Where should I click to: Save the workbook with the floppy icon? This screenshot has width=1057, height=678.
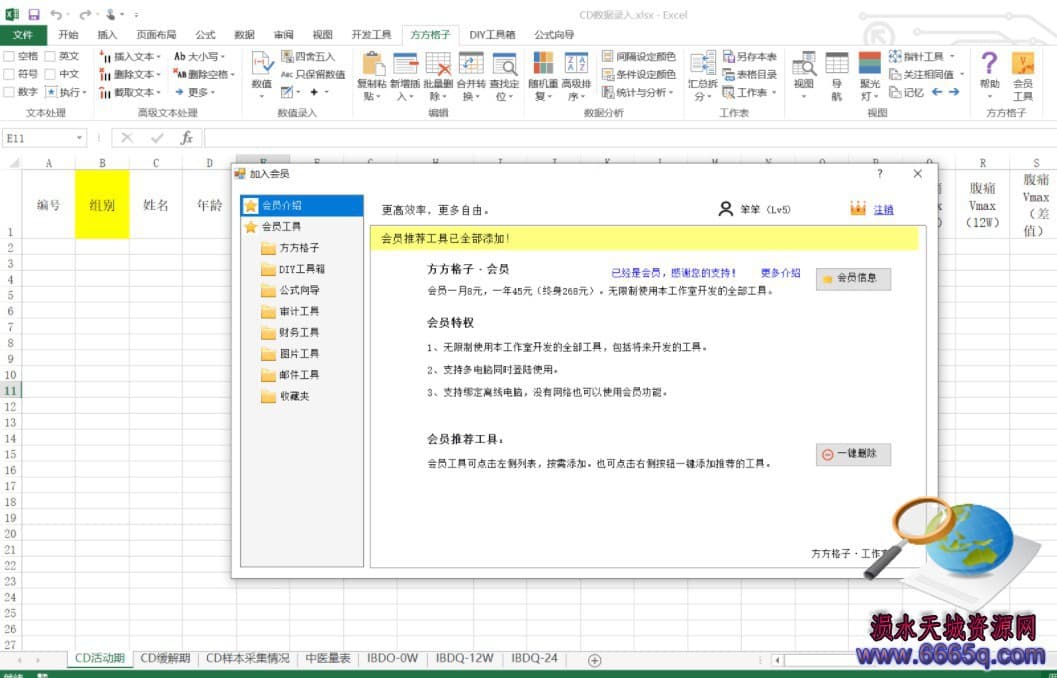coord(34,14)
